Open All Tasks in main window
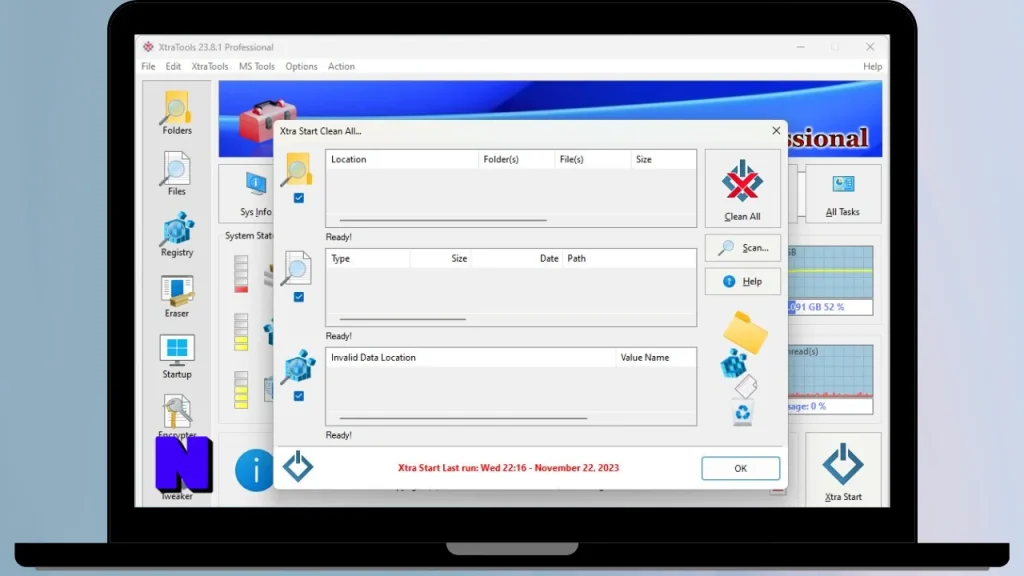The width and height of the screenshot is (1024, 576). (x=842, y=195)
